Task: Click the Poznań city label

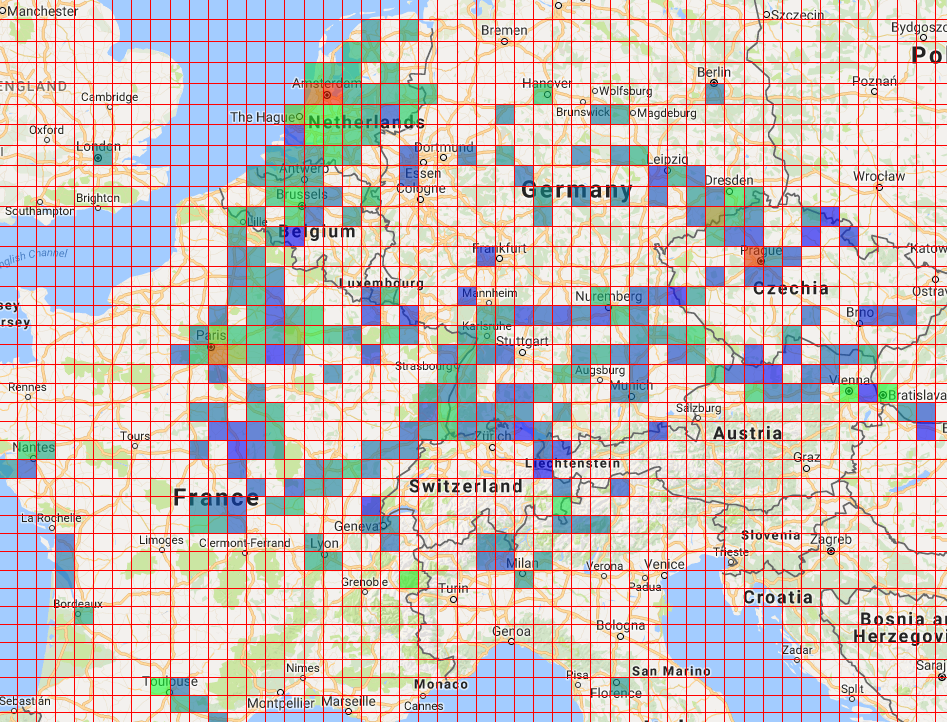Action: click(x=875, y=80)
